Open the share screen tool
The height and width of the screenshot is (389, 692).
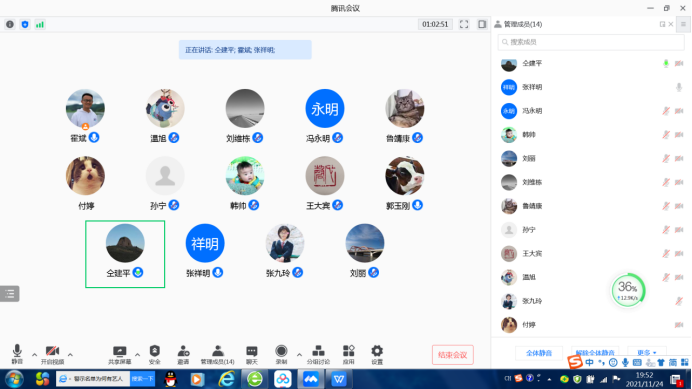click(120, 355)
